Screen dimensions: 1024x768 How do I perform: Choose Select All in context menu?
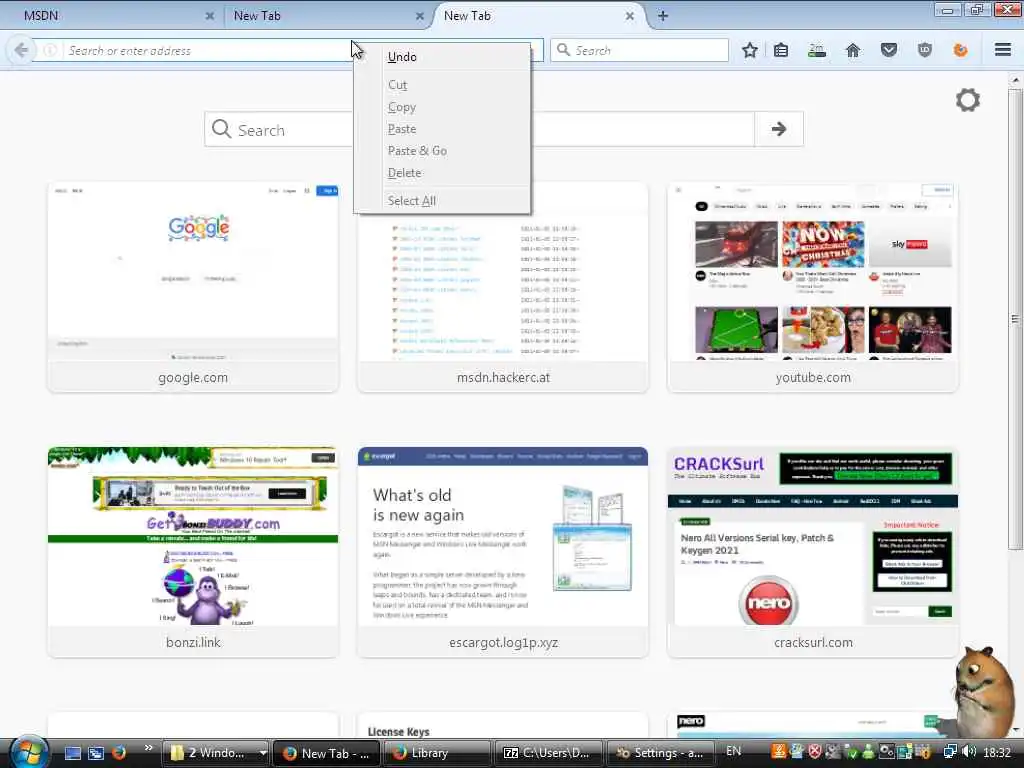click(441, 201)
